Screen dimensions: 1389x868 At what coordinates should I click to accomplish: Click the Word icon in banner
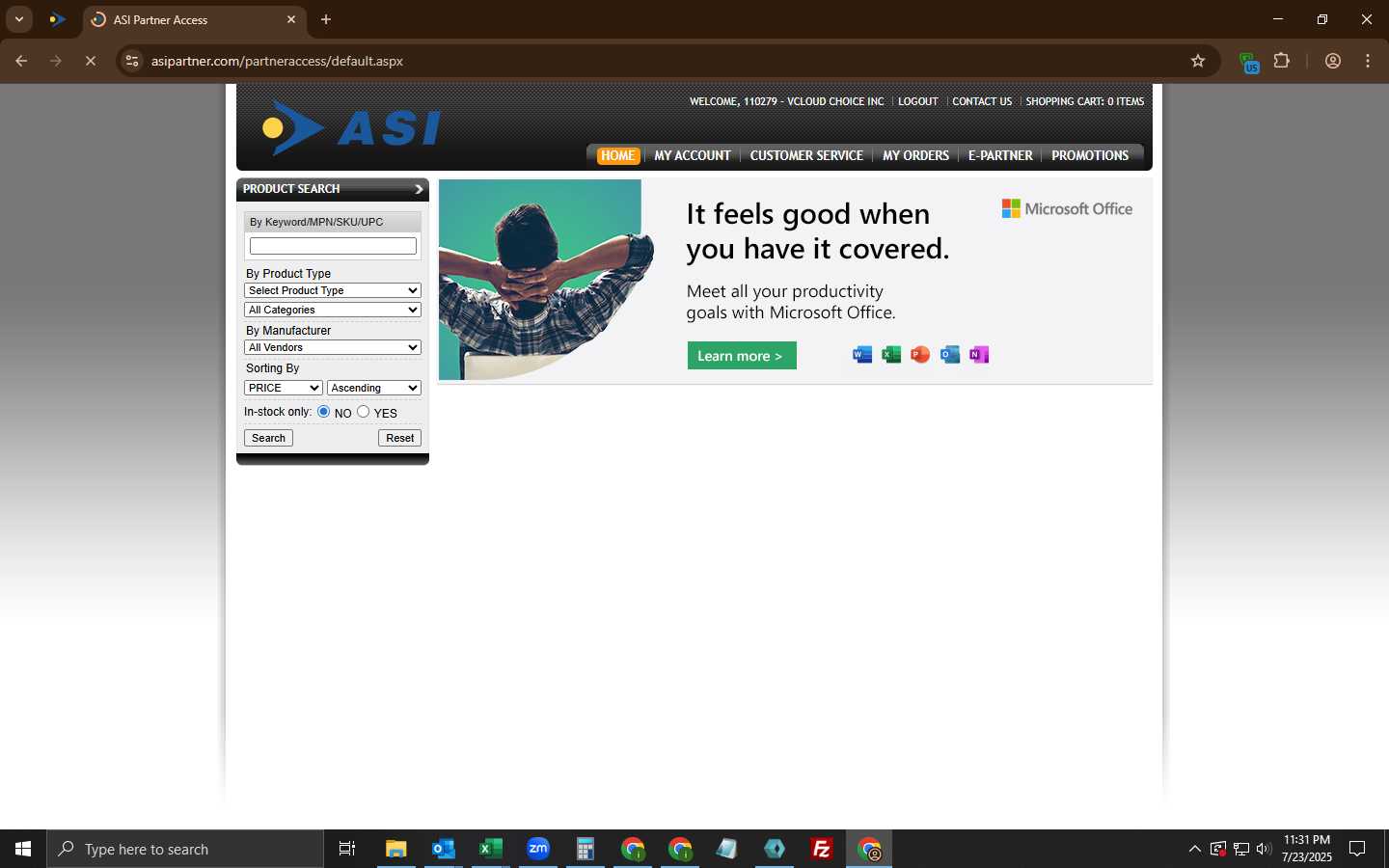862,355
